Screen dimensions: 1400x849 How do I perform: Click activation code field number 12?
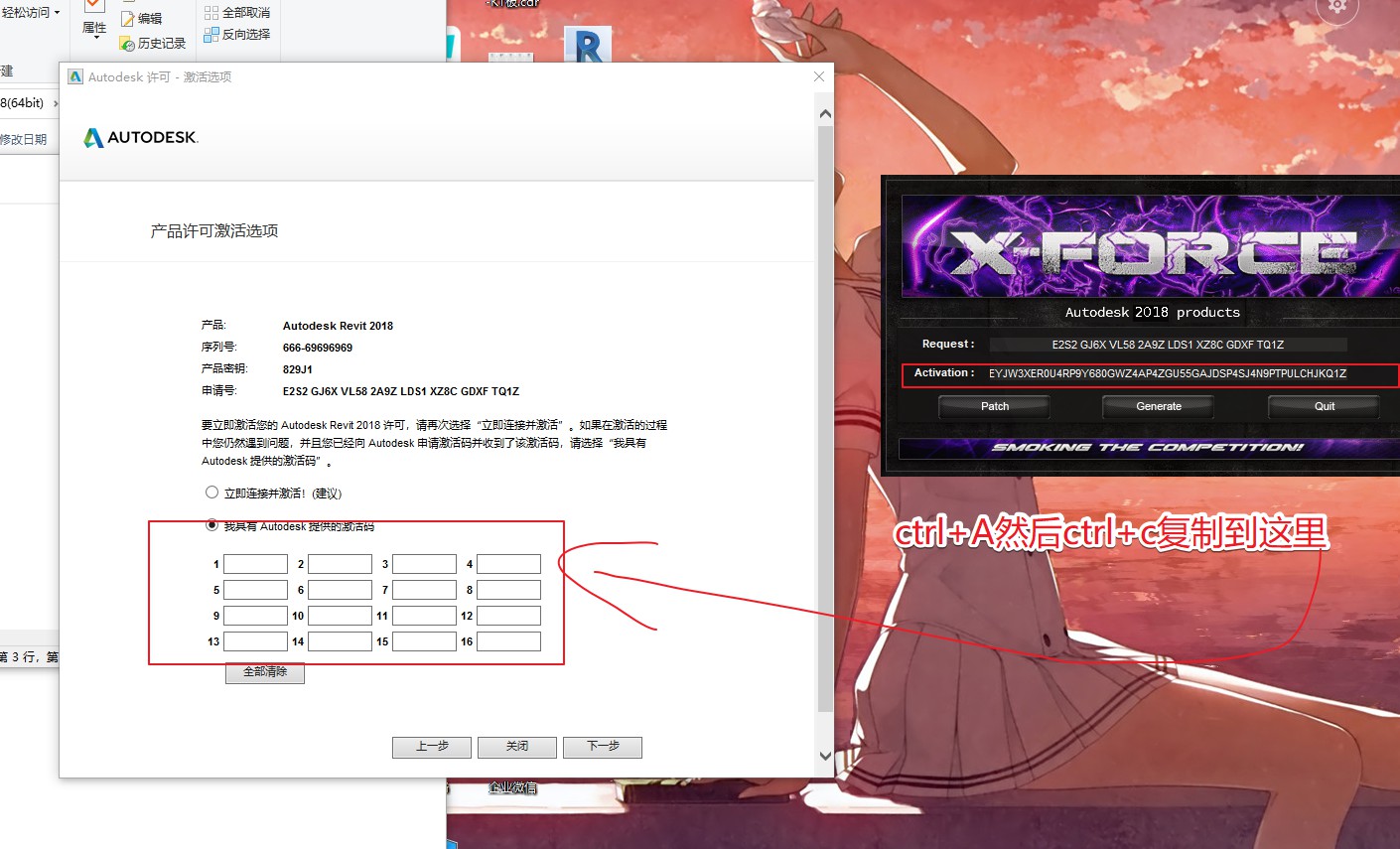508,616
